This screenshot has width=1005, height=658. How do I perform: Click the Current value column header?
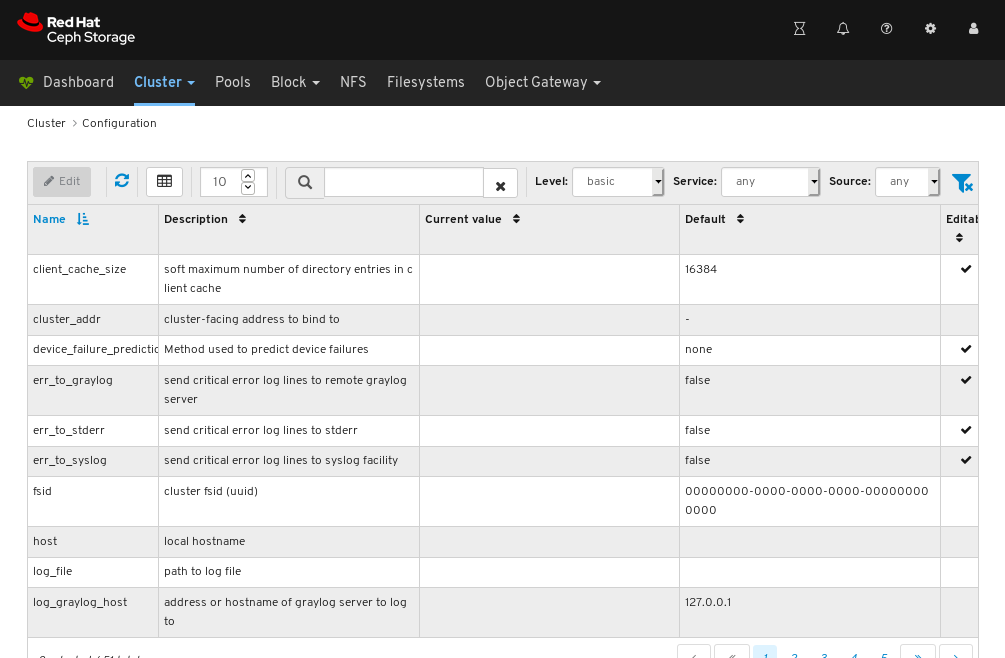(463, 219)
